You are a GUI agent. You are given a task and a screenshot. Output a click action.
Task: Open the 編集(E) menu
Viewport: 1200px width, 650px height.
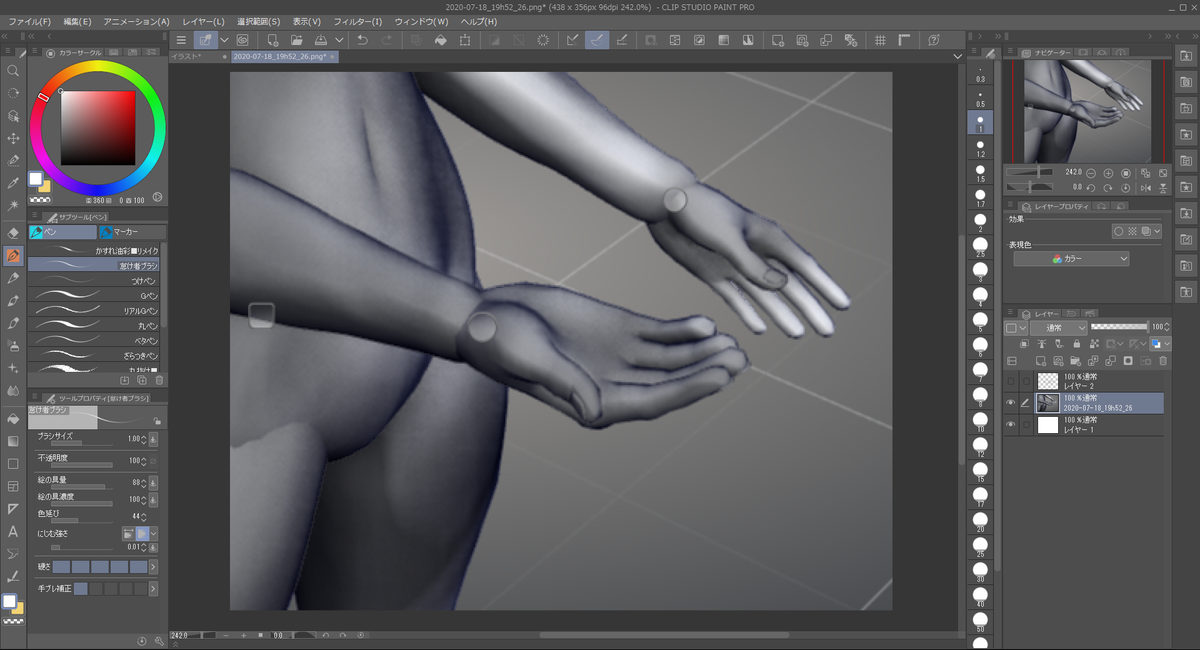pyautogui.click(x=77, y=21)
